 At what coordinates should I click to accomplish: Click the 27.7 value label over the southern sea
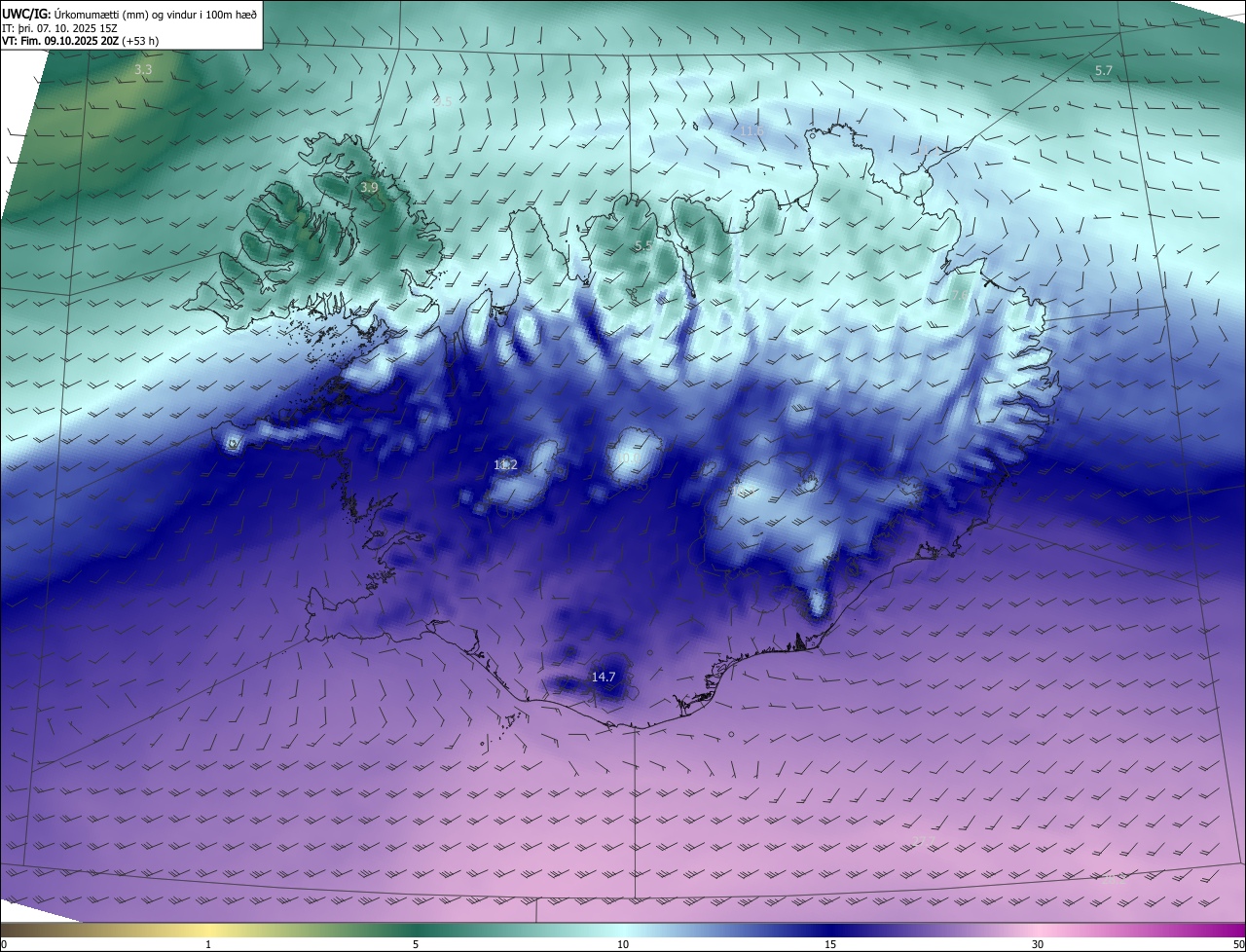click(x=922, y=841)
